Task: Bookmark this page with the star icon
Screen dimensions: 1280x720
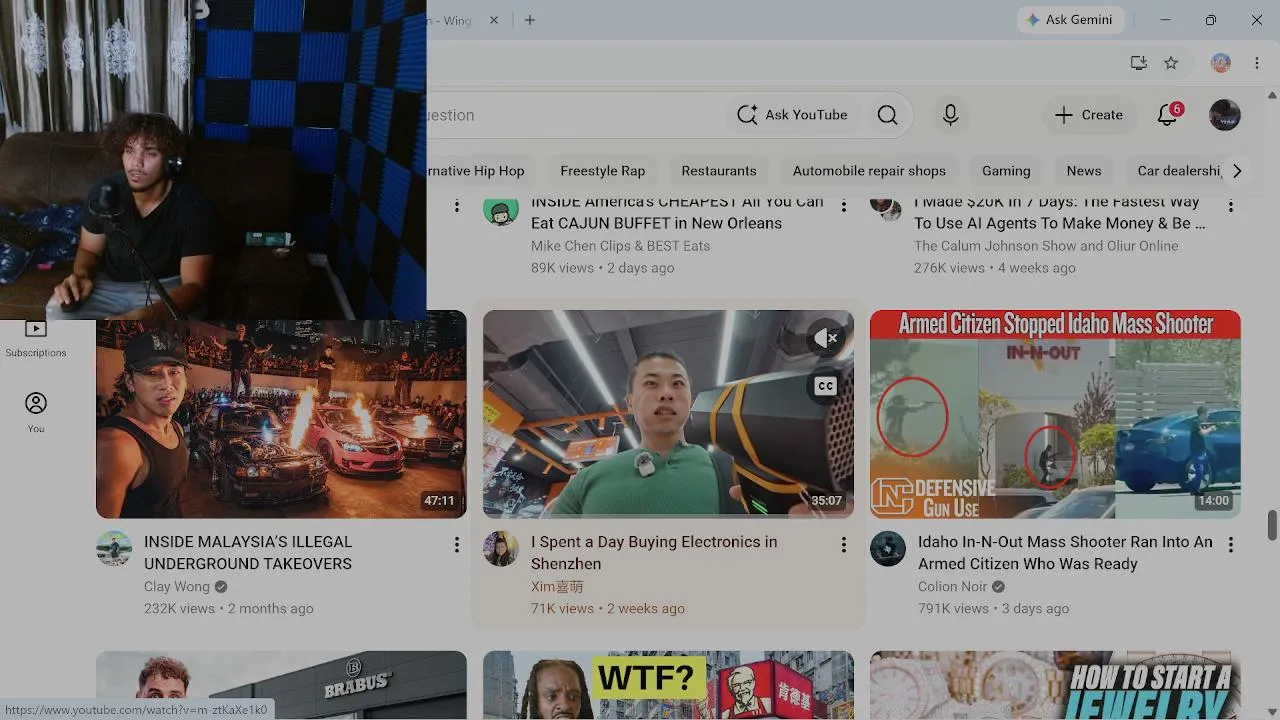Action: 1171,63
